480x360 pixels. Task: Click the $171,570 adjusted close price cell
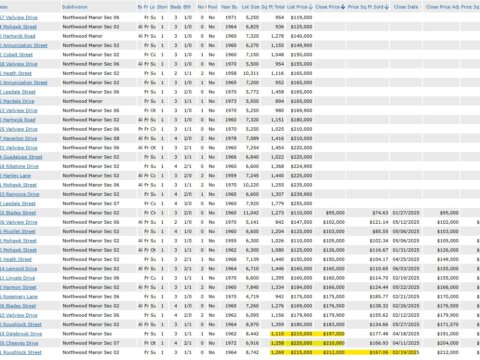(x=448, y=325)
